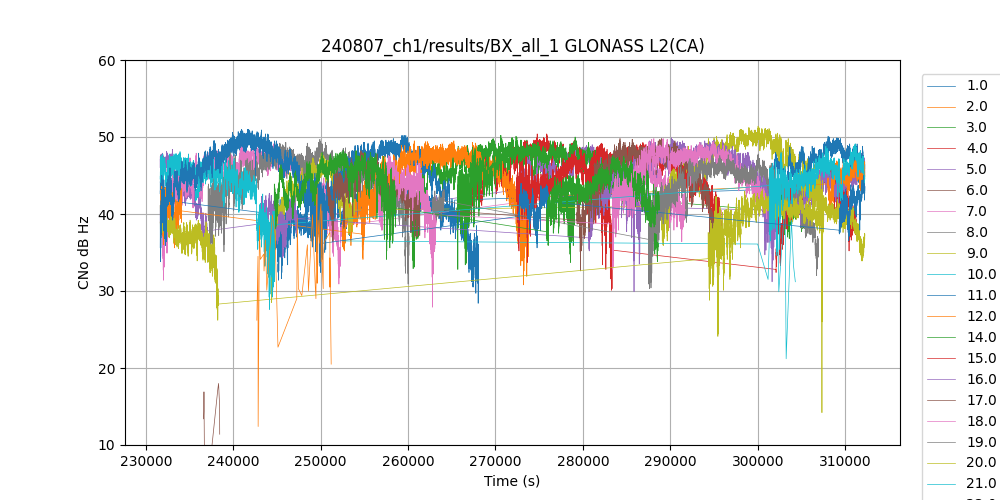Select legend entry 6.0
Screen dimensions: 1000x500
coord(977,191)
